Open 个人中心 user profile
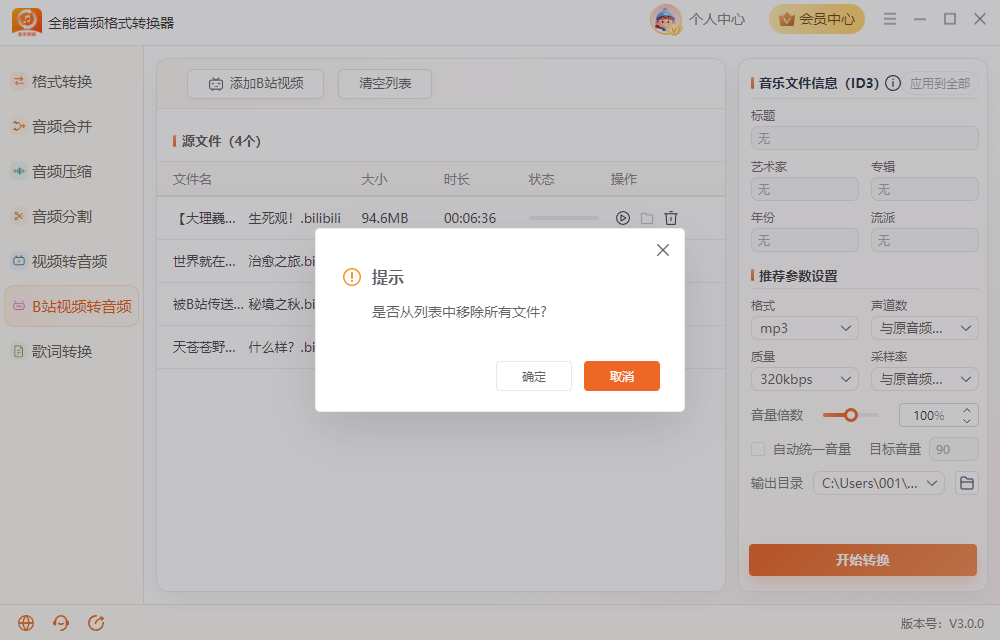 (x=716, y=20)
